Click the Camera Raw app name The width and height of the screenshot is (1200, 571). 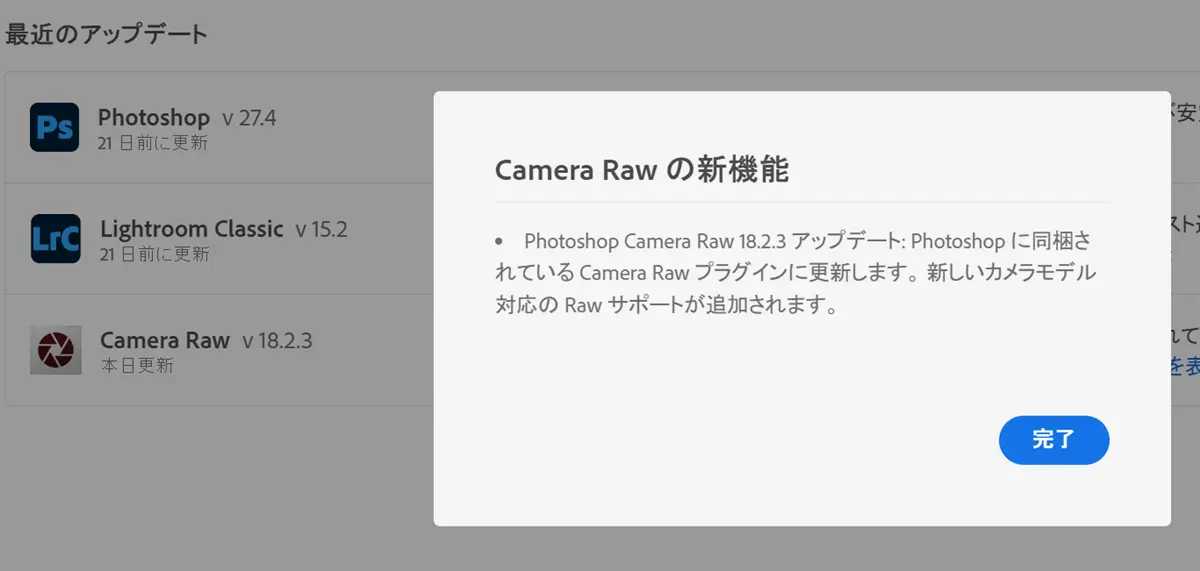[x=165, y=340]
